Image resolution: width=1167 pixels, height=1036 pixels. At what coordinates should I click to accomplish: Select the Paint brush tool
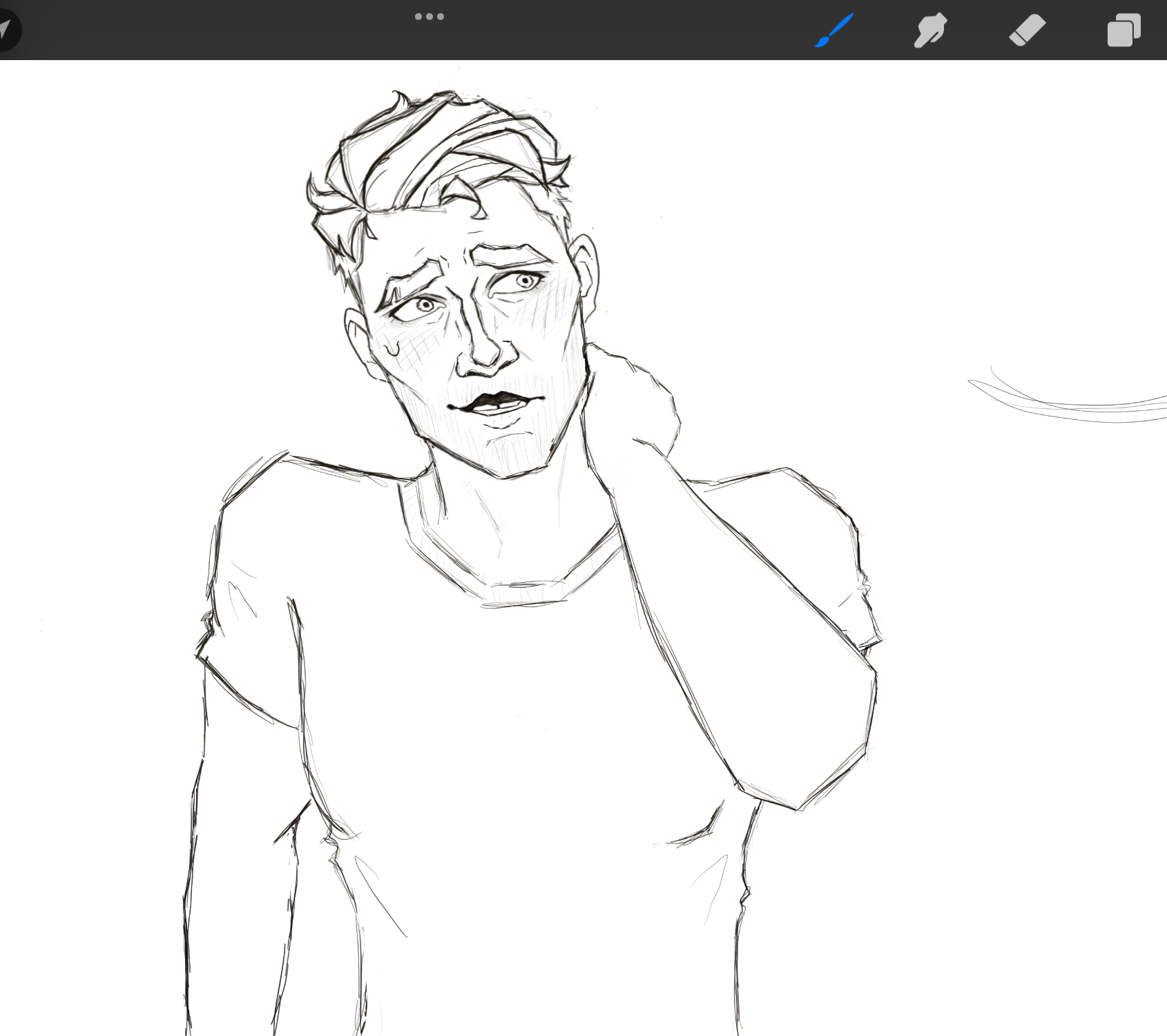(834, 30)
